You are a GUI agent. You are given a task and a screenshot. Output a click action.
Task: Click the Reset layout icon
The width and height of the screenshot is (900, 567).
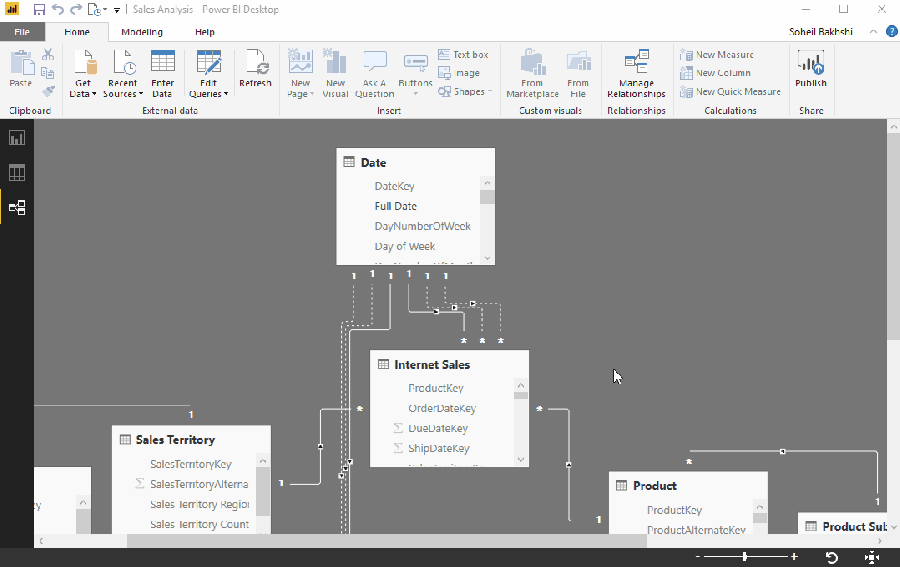click(831, 557)
